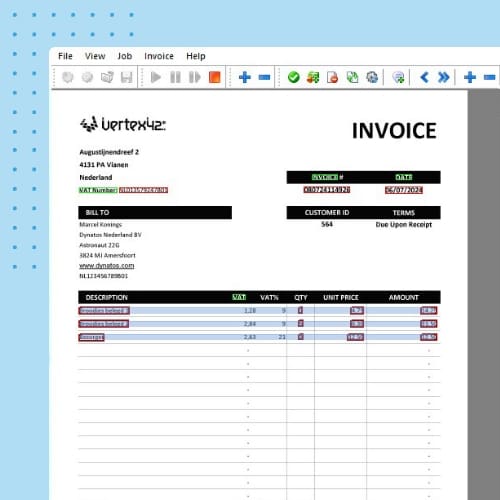500x500 pixels.
Task: Click the first blue plus icon
Action: click(245, 77)
